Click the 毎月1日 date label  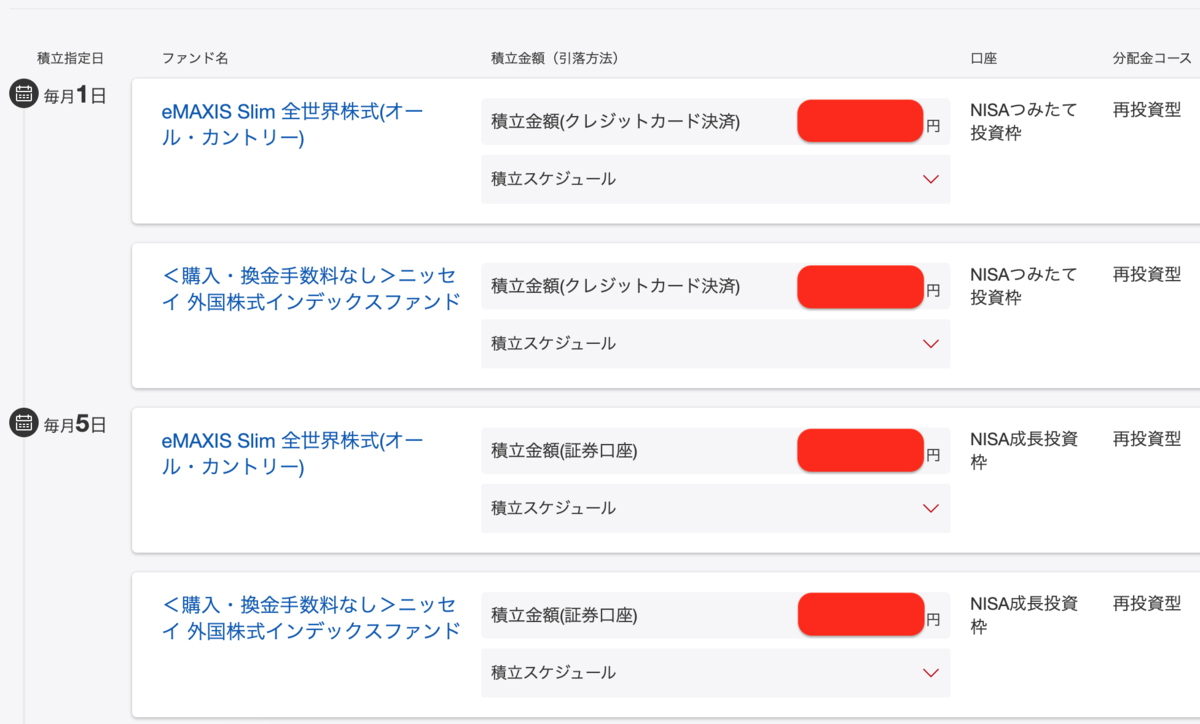tap(75, 95)
